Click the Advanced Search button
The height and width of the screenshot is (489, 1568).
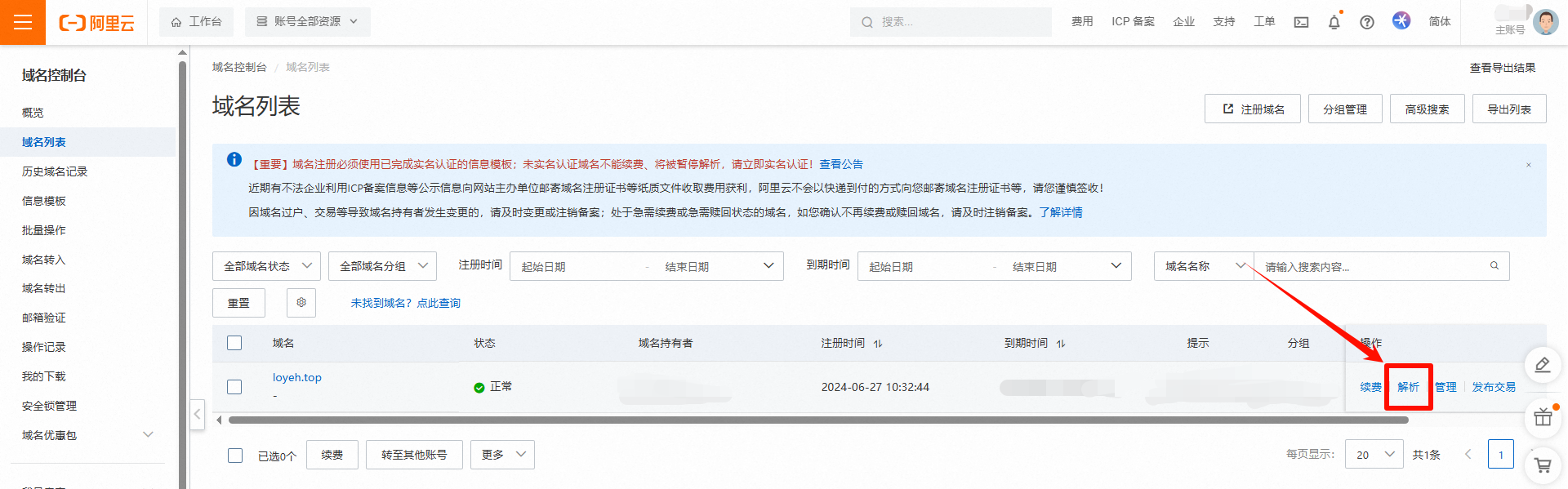(x=1428, y=109)
